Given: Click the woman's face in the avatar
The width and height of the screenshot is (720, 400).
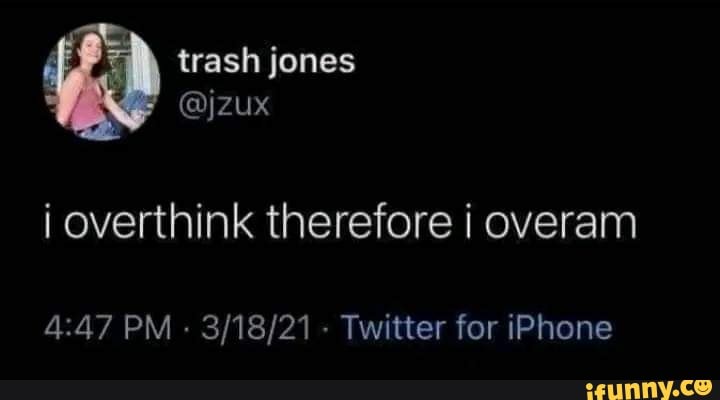Looking at the screenshot, I should [92, 48].
